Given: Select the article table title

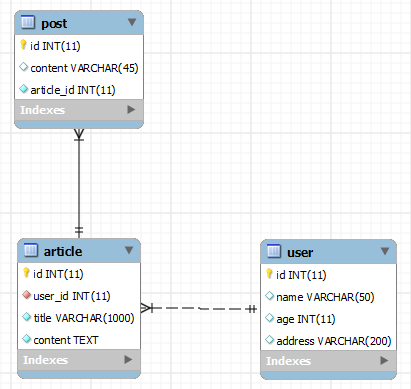Looking at the screenshot, I should tap(63, 251).
